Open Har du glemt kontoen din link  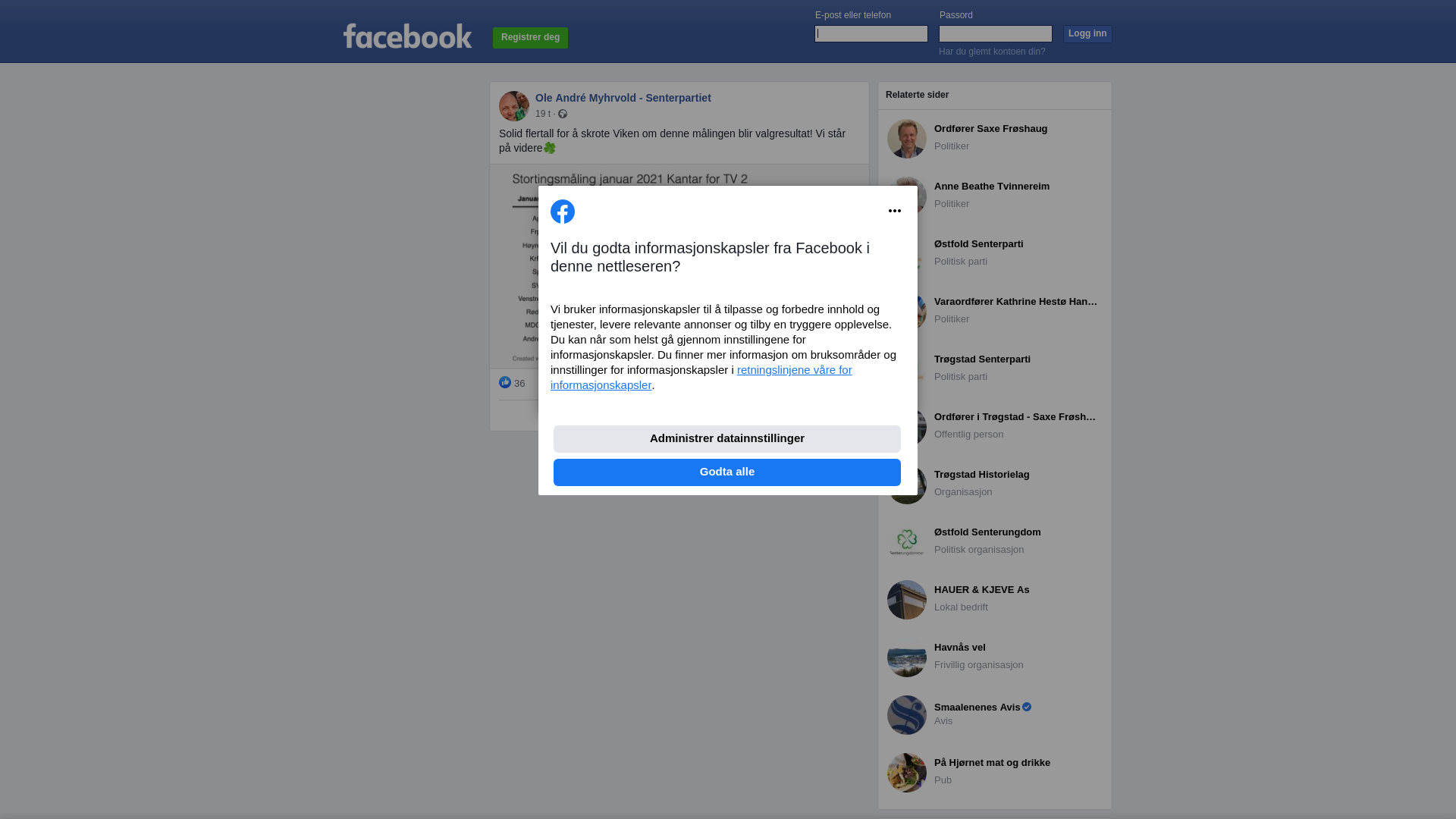click(992, 52)
